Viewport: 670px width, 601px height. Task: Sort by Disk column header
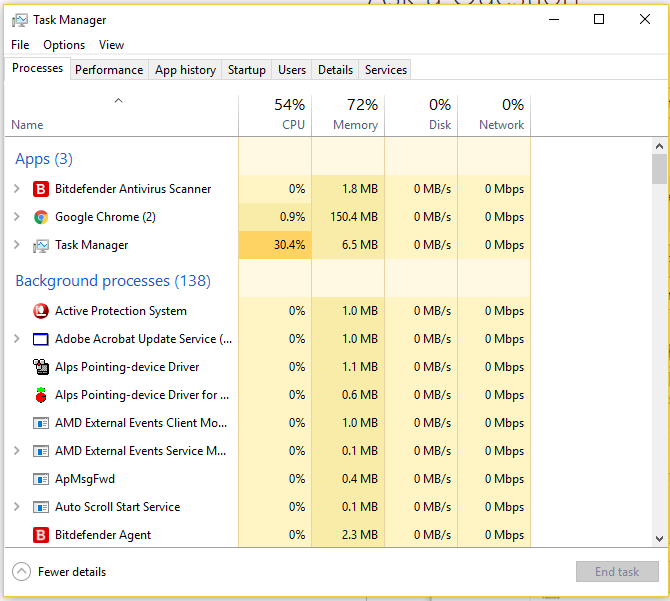[421, 115]
